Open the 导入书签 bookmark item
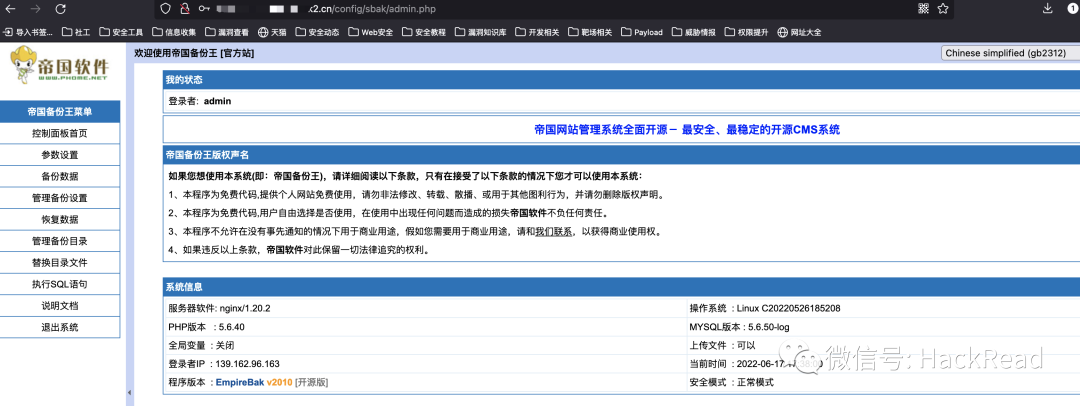1080x406 pixels. tap(28, 32)
